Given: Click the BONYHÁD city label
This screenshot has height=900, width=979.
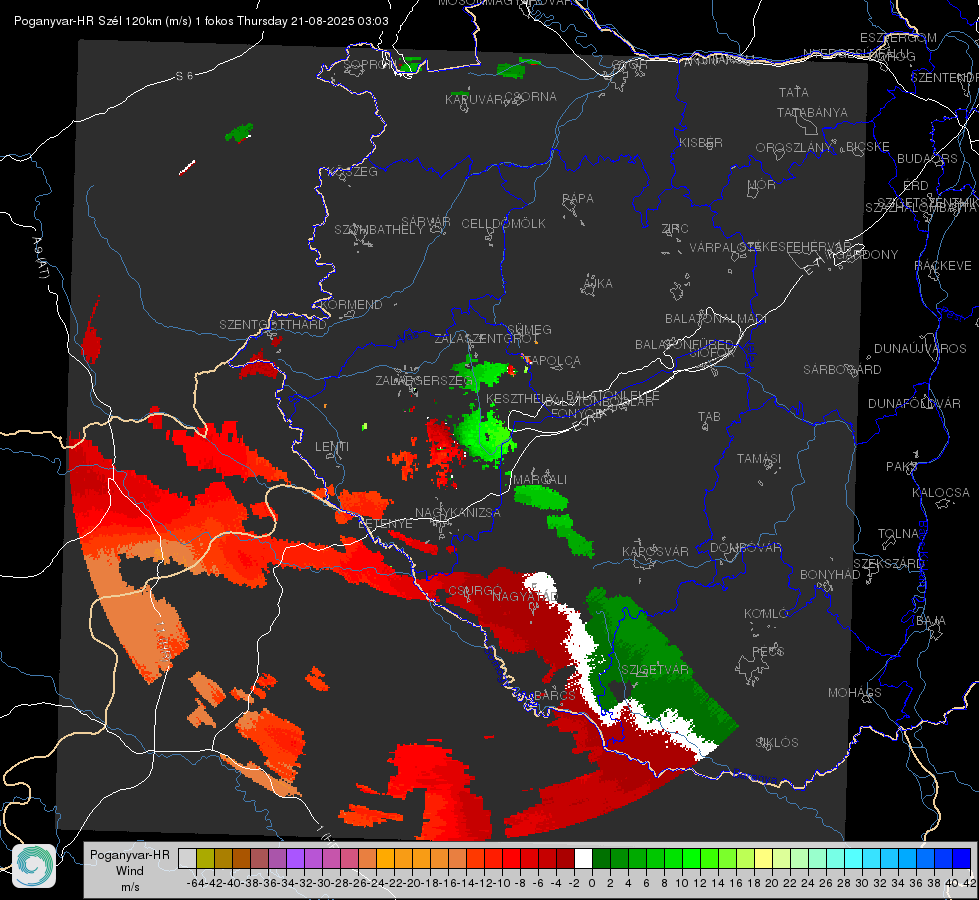Looking at the screenshot, I should click(830, 575).
